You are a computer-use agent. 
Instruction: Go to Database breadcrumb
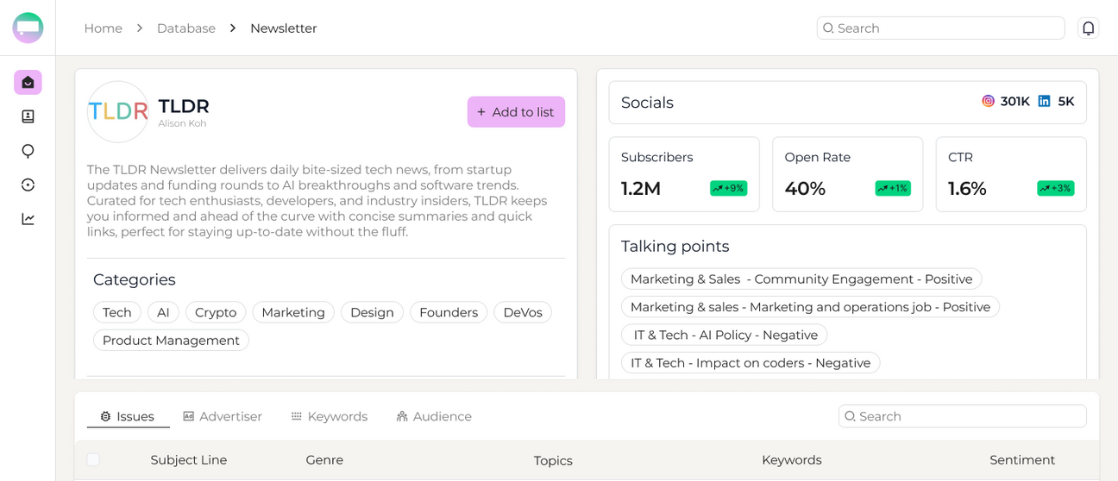(x=186, y=29)
